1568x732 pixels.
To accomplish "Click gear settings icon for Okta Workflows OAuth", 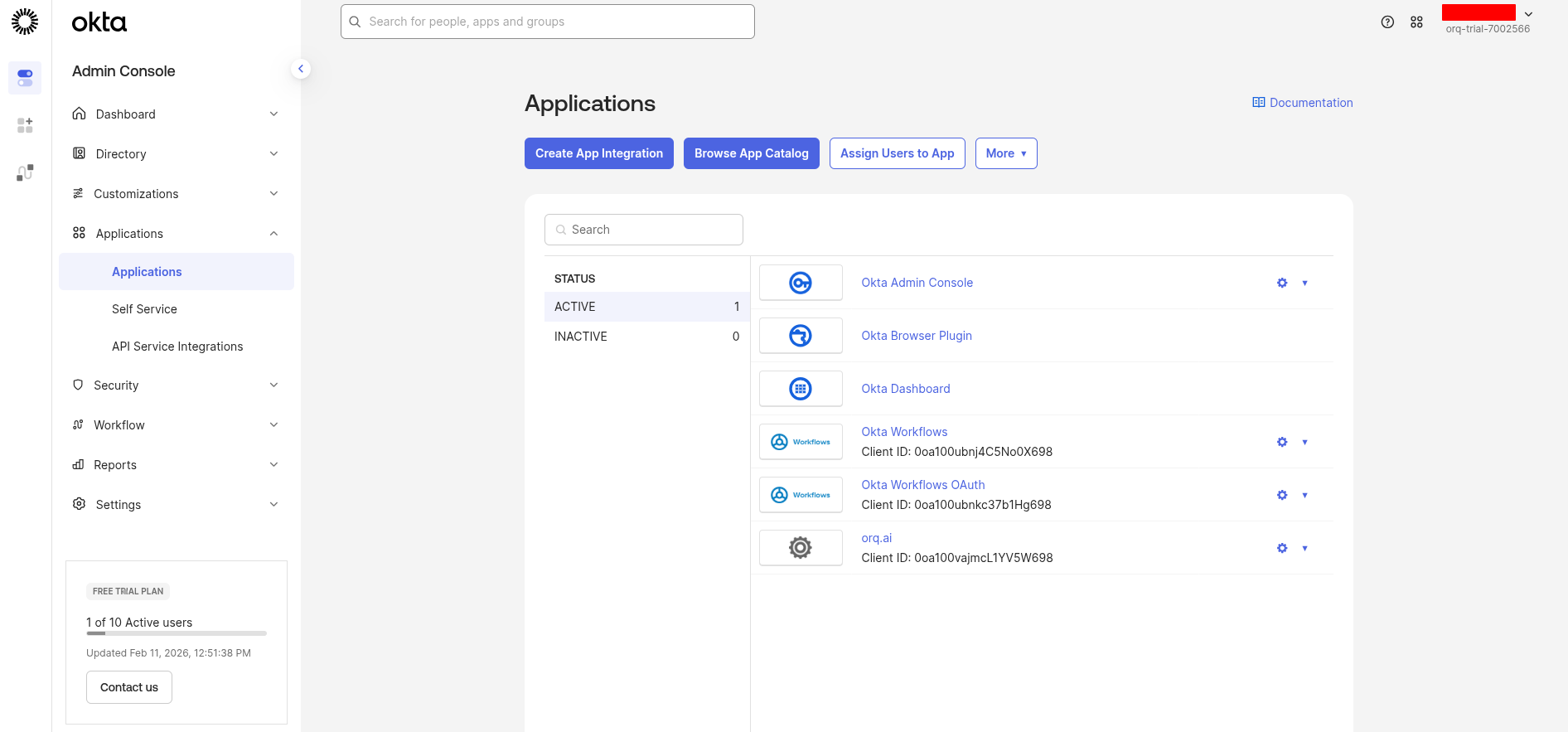I will [1282, 495].
